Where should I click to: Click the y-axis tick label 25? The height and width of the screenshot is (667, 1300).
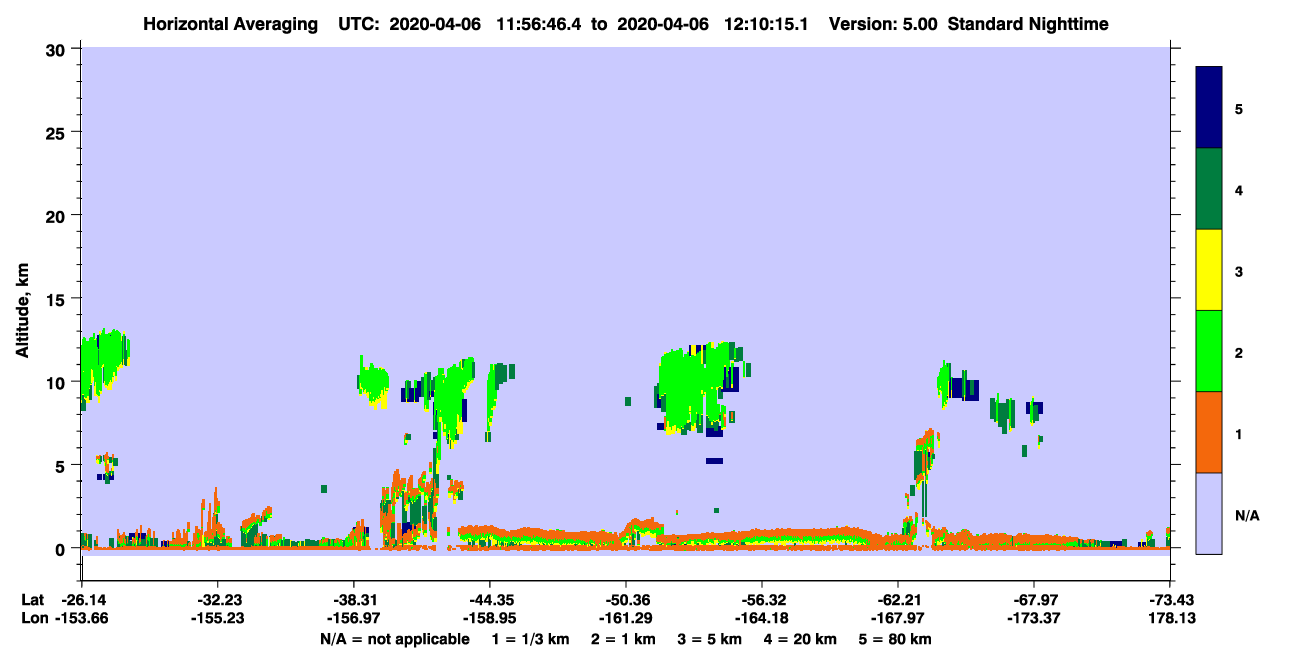58,132
